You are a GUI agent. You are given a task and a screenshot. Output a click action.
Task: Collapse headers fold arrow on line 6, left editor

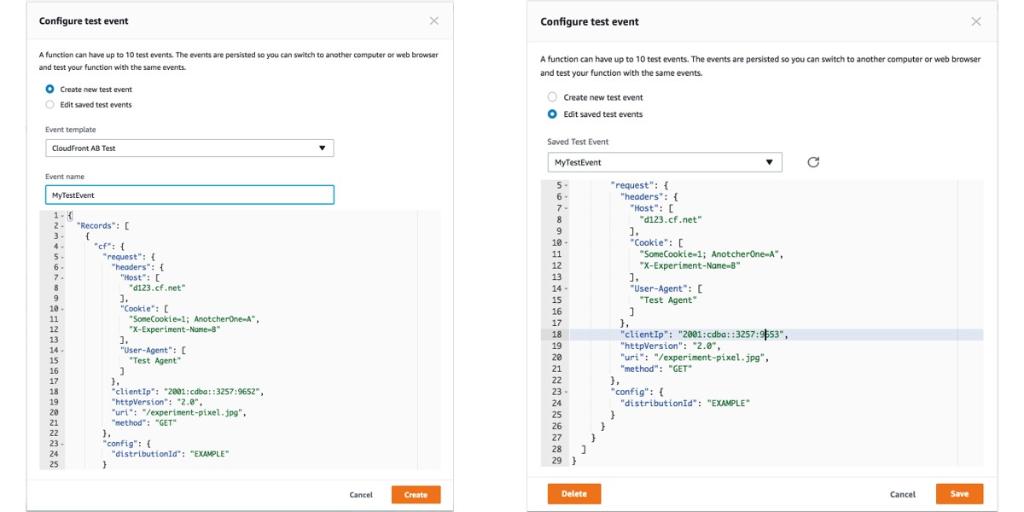tap(61, 268)
